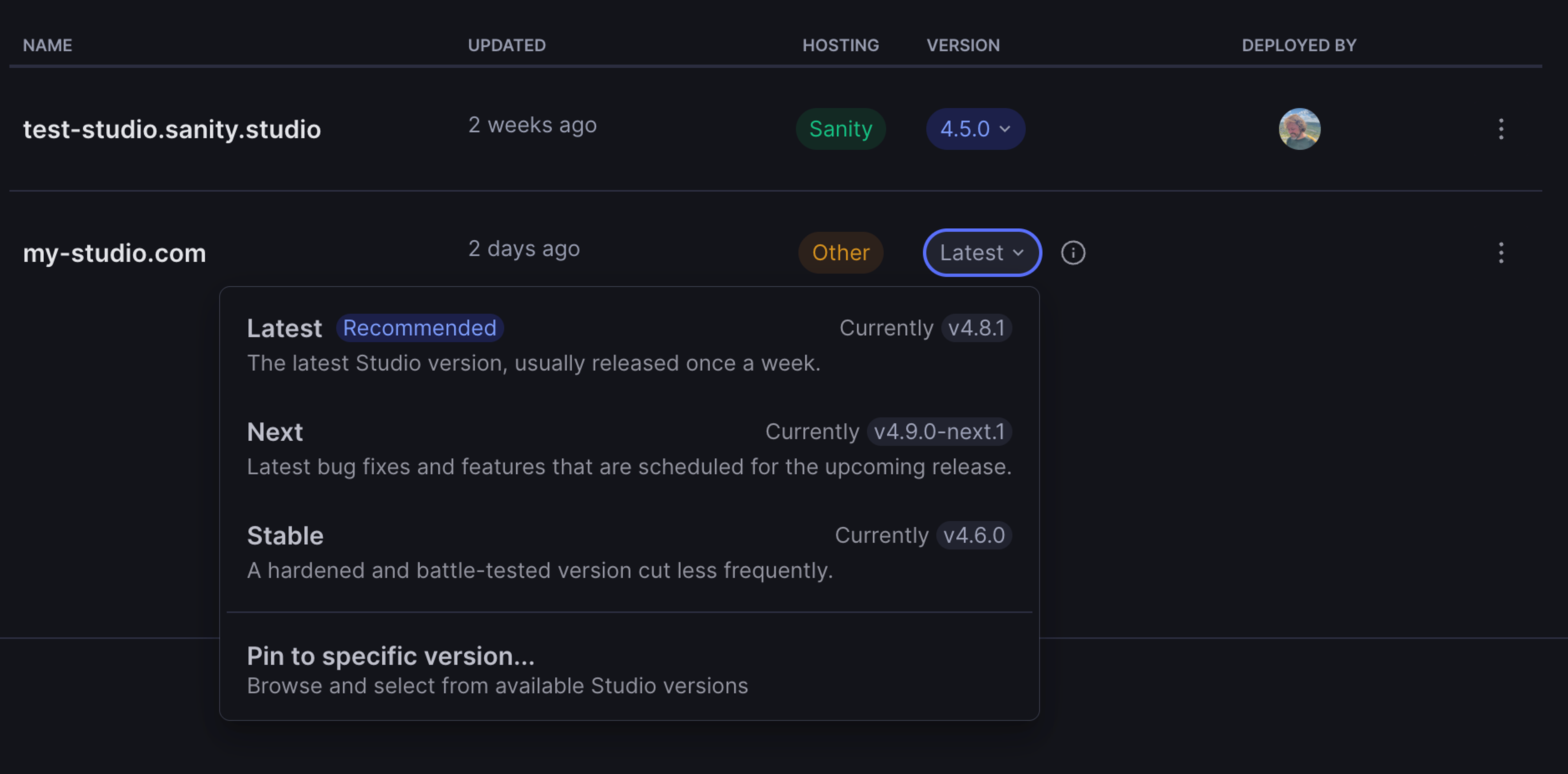Click the Recommended label badge
Screen dimensions: 1568x774
[x=419, y=328]
